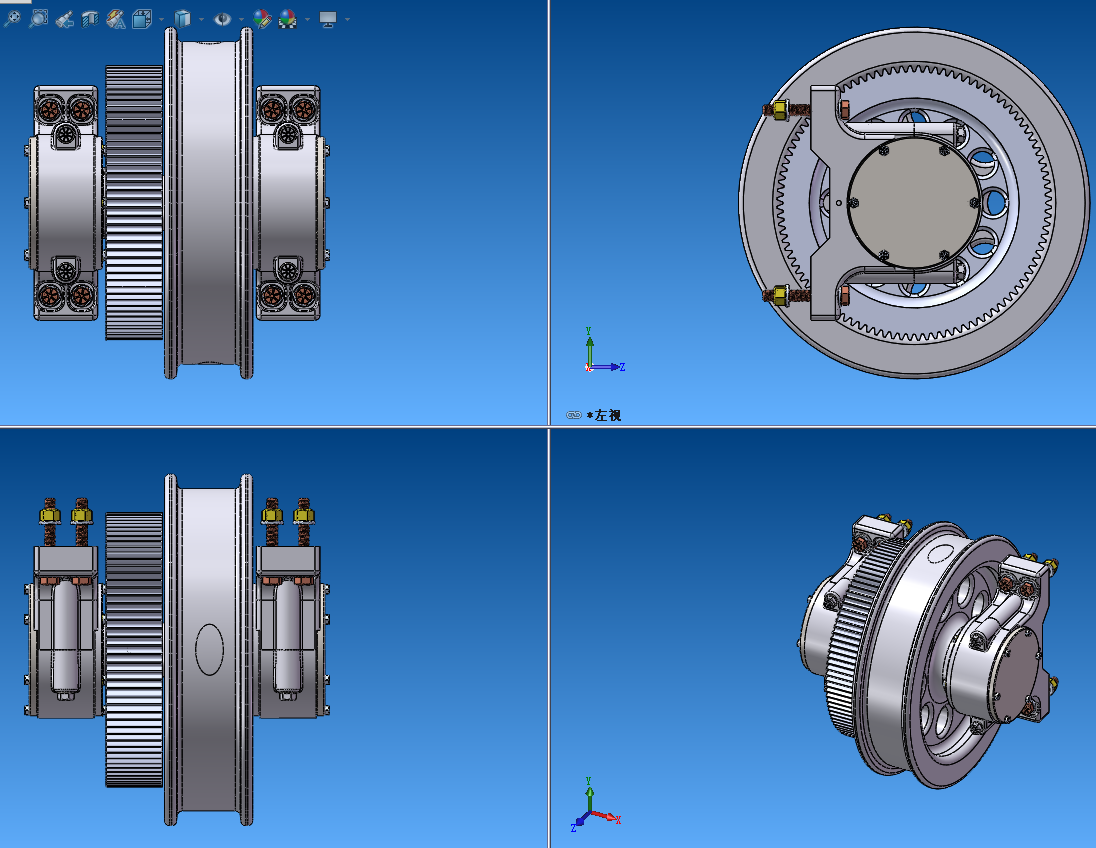The image size is (1096, 848).
Task: Click the view link icon beside 左視
Action: click(x=574, y=415)
